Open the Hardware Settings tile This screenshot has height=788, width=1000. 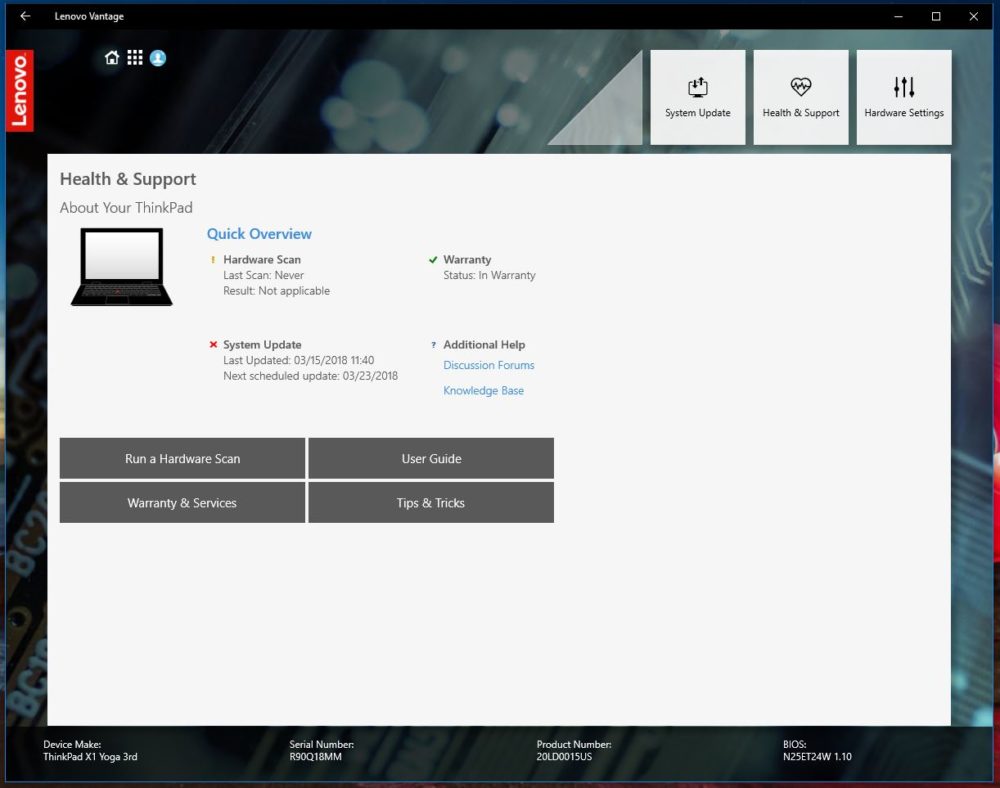pyautogui.click(x=904, y=98)
